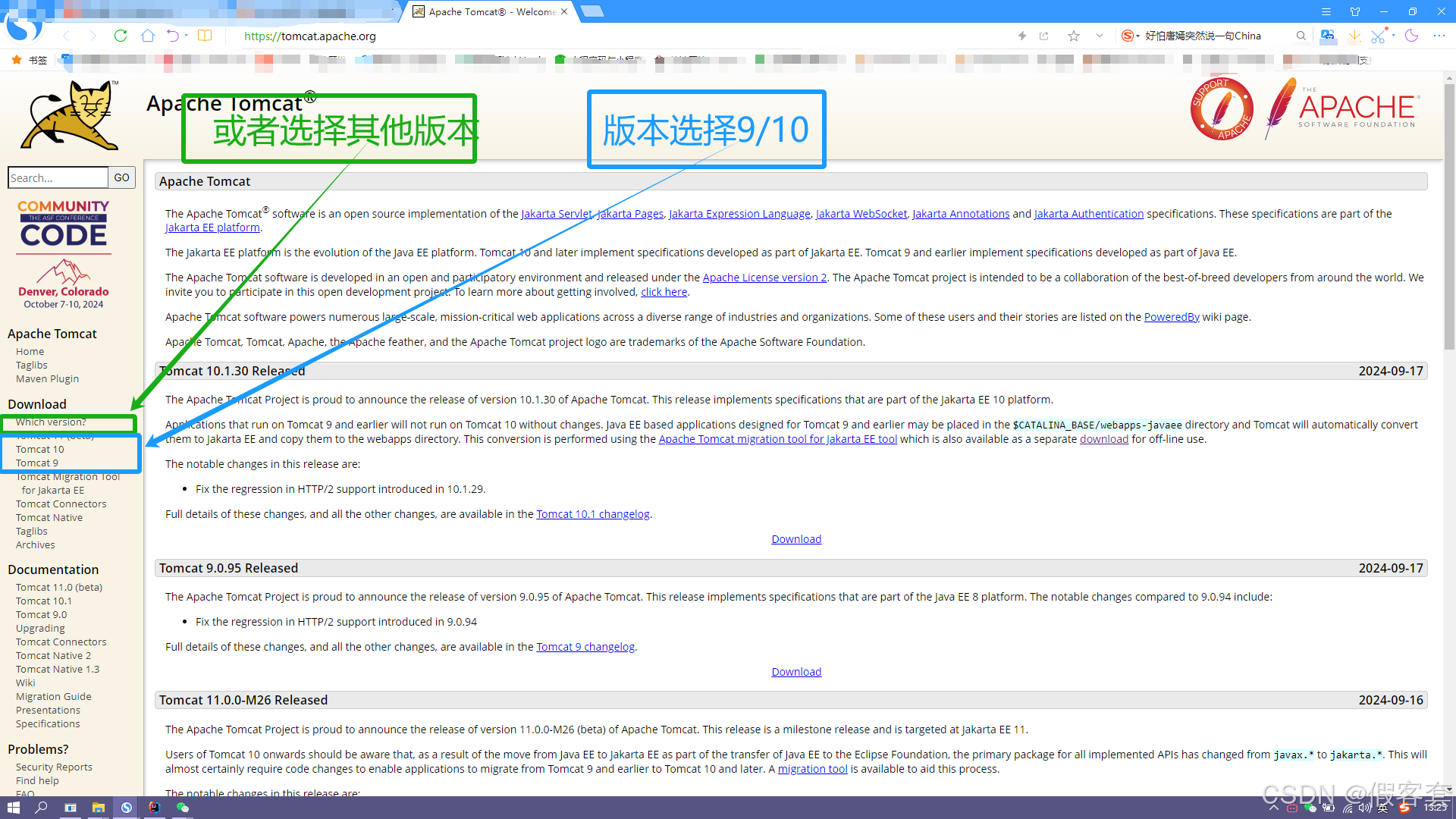1456x819 pixels.
Task: Click Download under Tomcat 9.0.95 release
Action: tap(796, 672)
